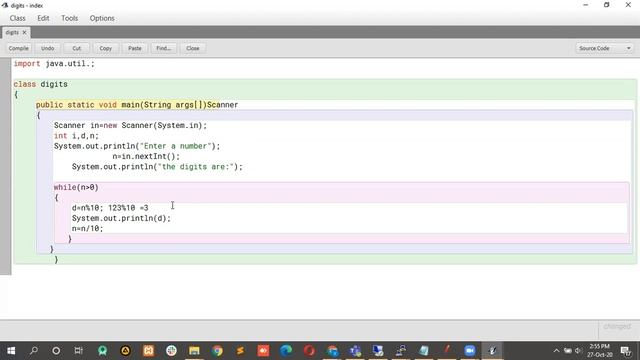
Task: Open Cortana from the taskbar
Action: point(56,351)
